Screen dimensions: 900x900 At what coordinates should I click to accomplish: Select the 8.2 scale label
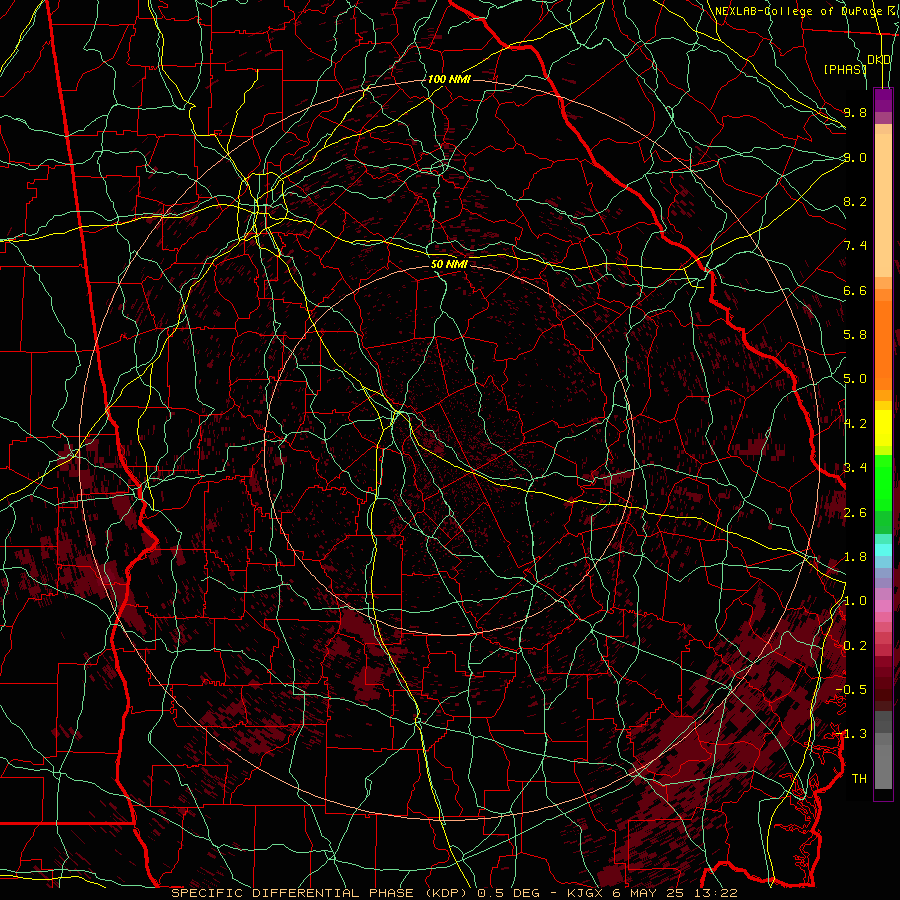pyautogui.click(x=855, y=201)
